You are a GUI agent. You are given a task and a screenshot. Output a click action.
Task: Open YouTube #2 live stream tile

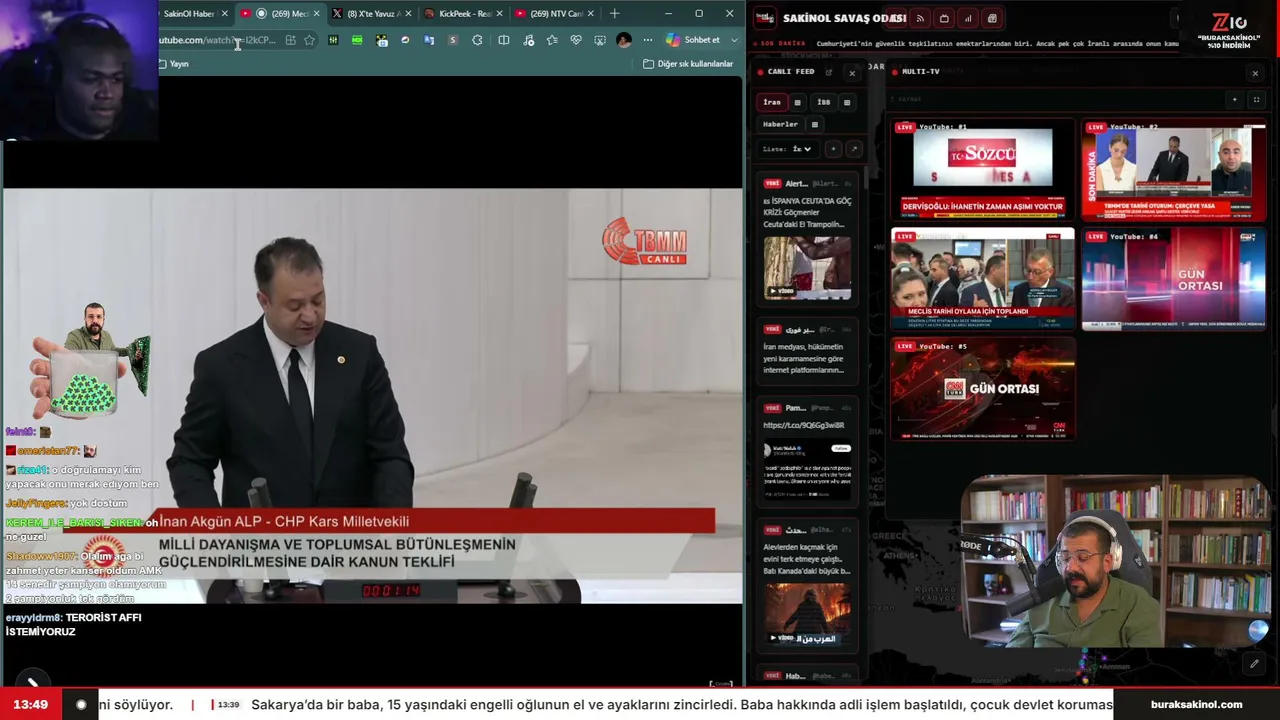pos(1174,169)
